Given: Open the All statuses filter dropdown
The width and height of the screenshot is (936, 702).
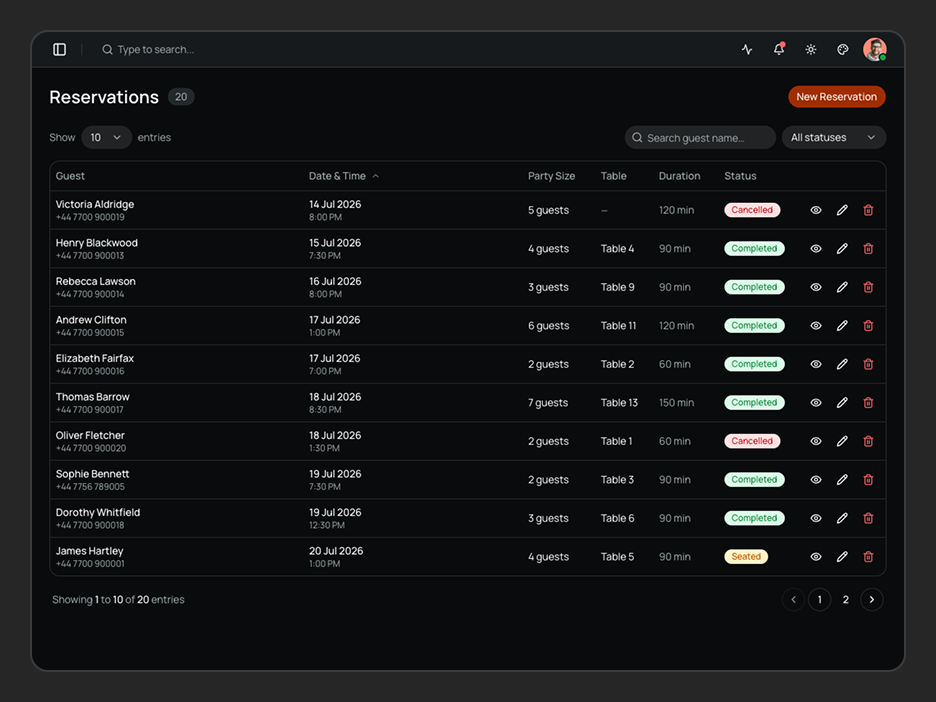Looking at the screenshot, I should click(x=833, y=138).
